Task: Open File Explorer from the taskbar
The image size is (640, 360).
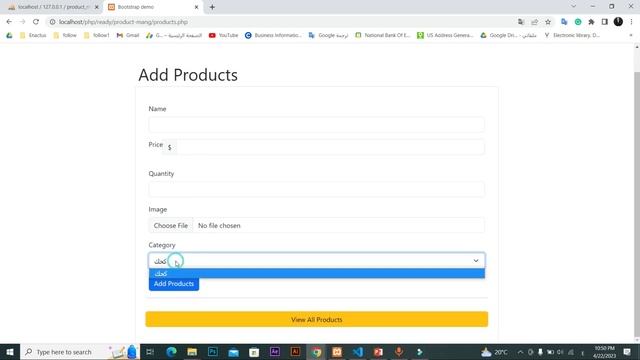Action: coord(192,352)
